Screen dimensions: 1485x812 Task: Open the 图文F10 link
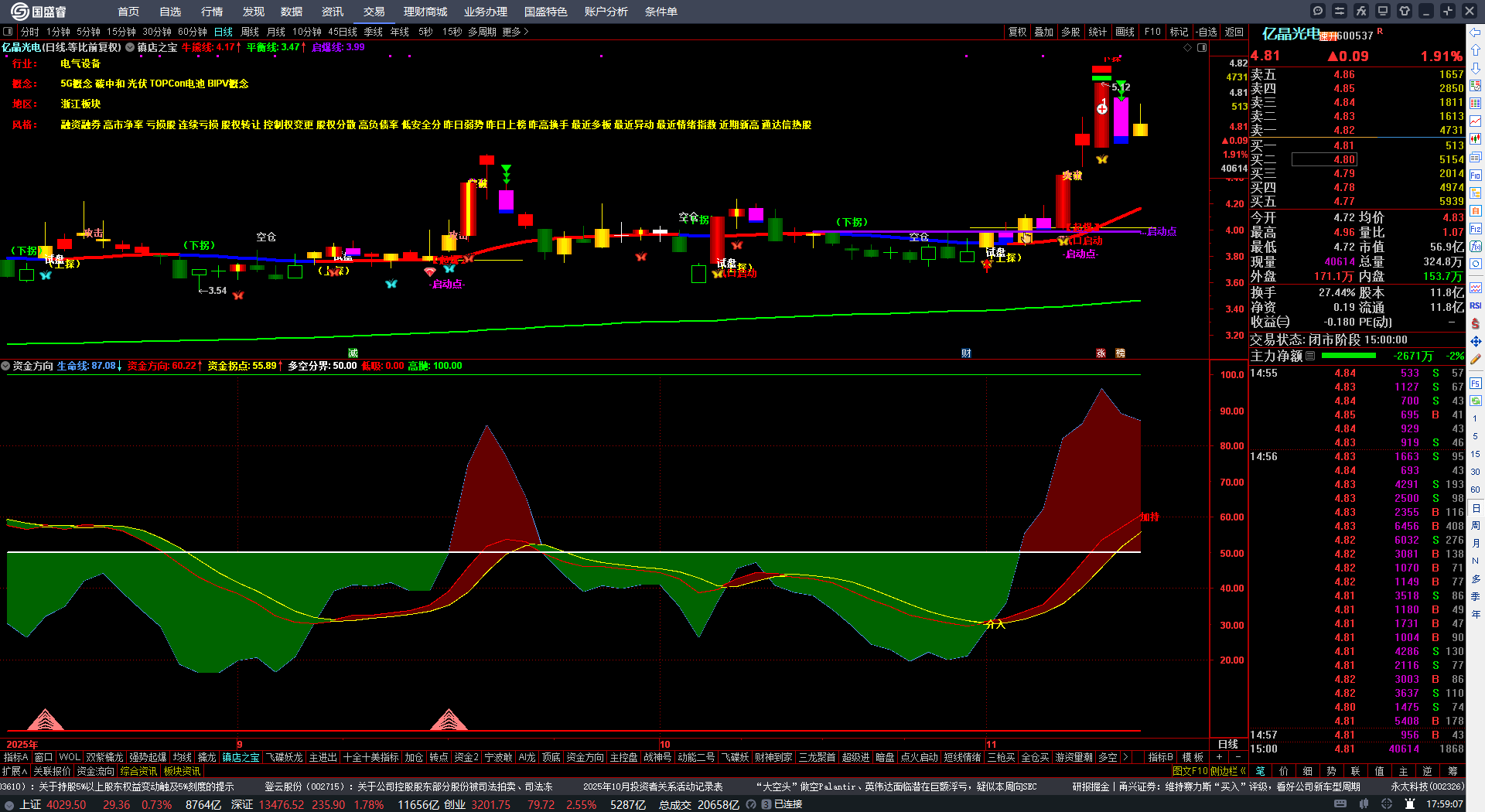(1190, 771)
